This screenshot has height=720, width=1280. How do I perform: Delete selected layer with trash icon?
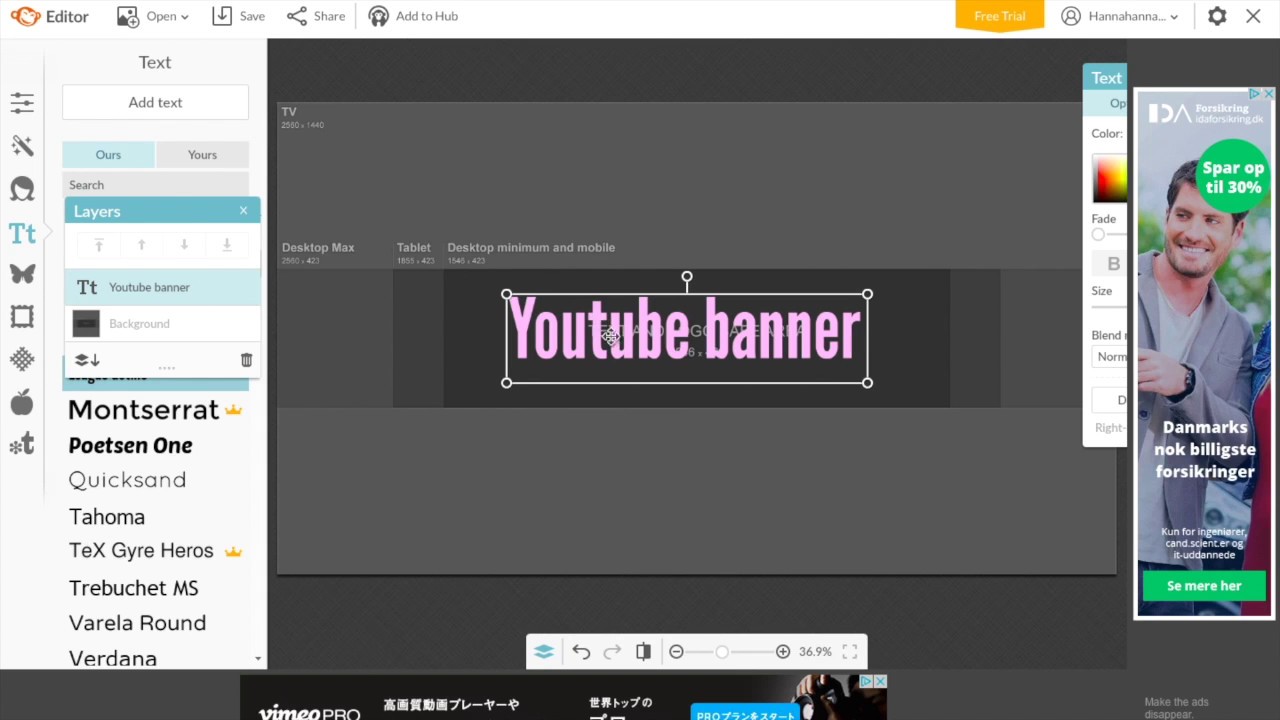point(246,360)
